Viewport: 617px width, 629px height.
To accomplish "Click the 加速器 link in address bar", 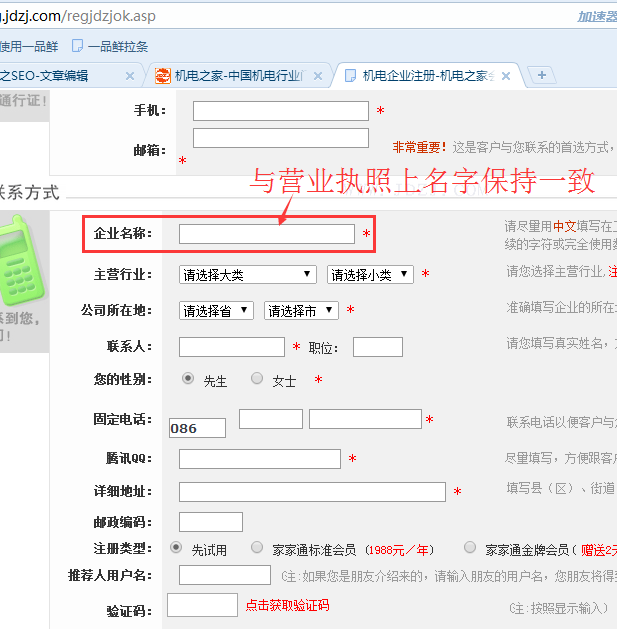I will 596,16.
